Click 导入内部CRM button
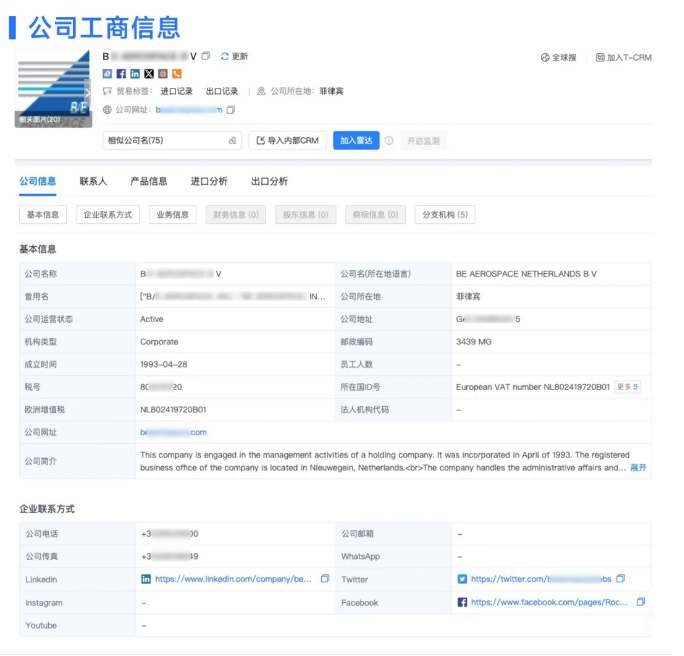 click(287, 141)
